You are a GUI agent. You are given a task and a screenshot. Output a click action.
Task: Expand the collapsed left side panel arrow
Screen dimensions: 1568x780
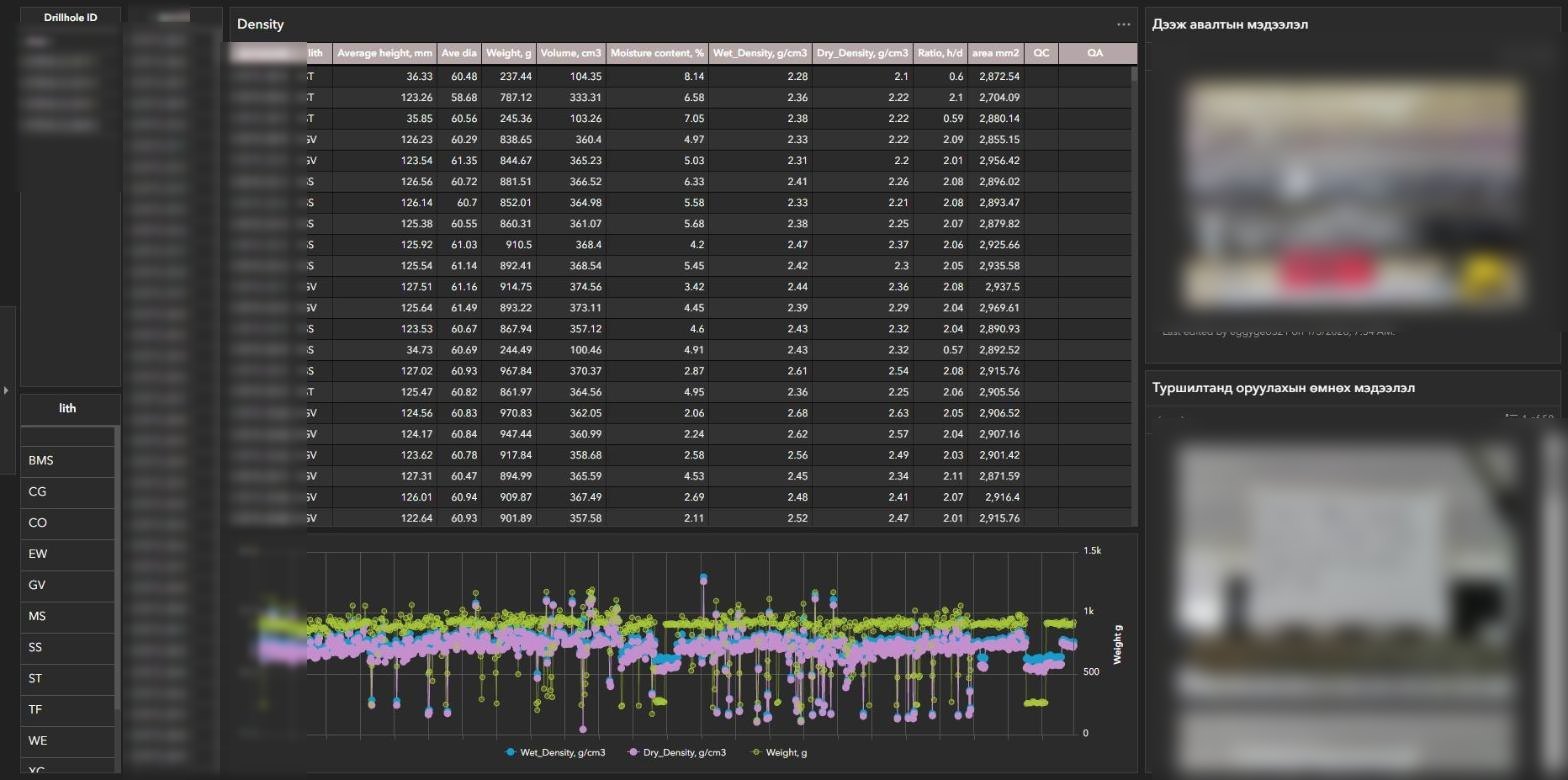coord(6,390)
